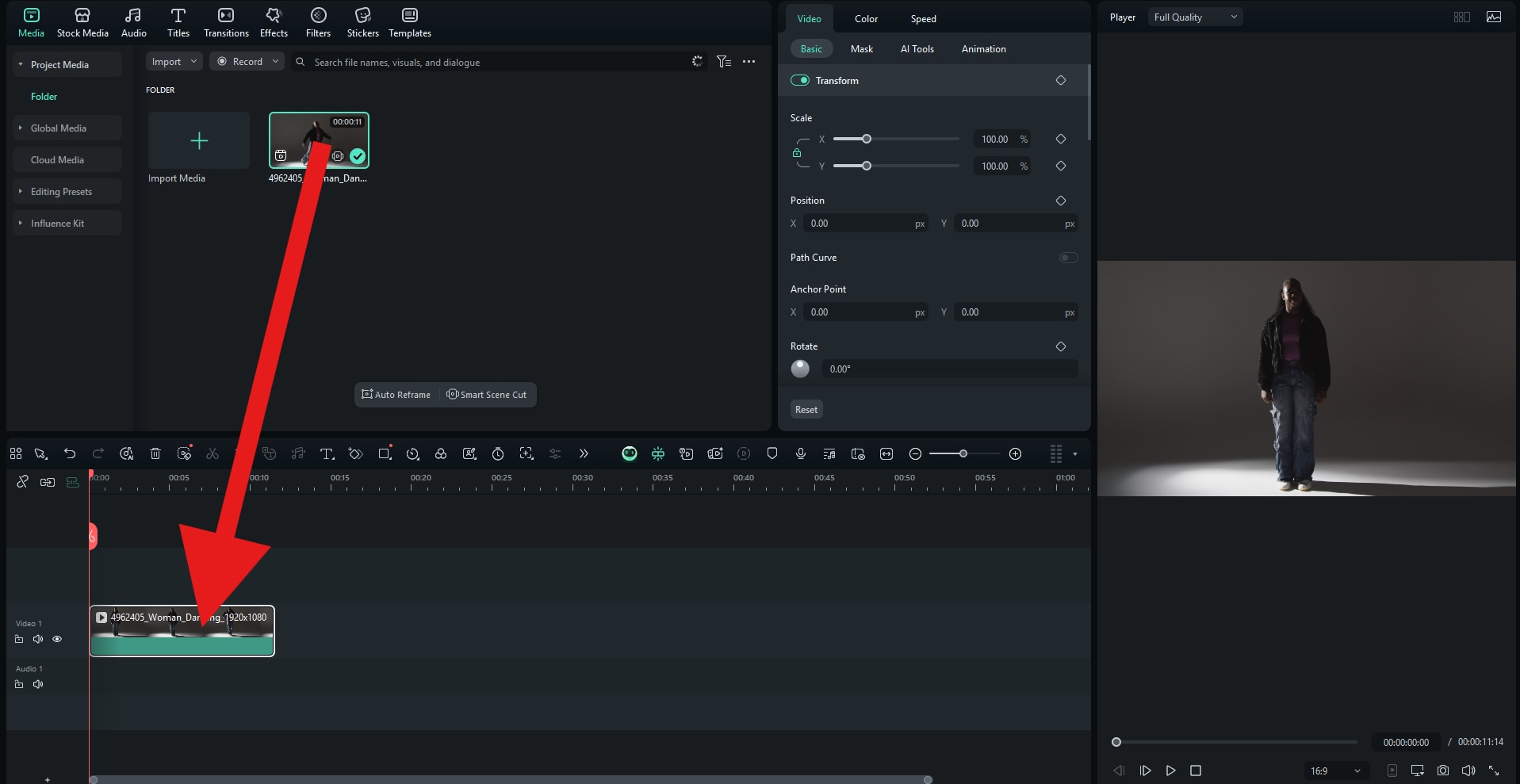The width and height of the screenshot is (1520, 784).
Task: Click the three-circle color icon in timeline toolbar
Action: 441,453
